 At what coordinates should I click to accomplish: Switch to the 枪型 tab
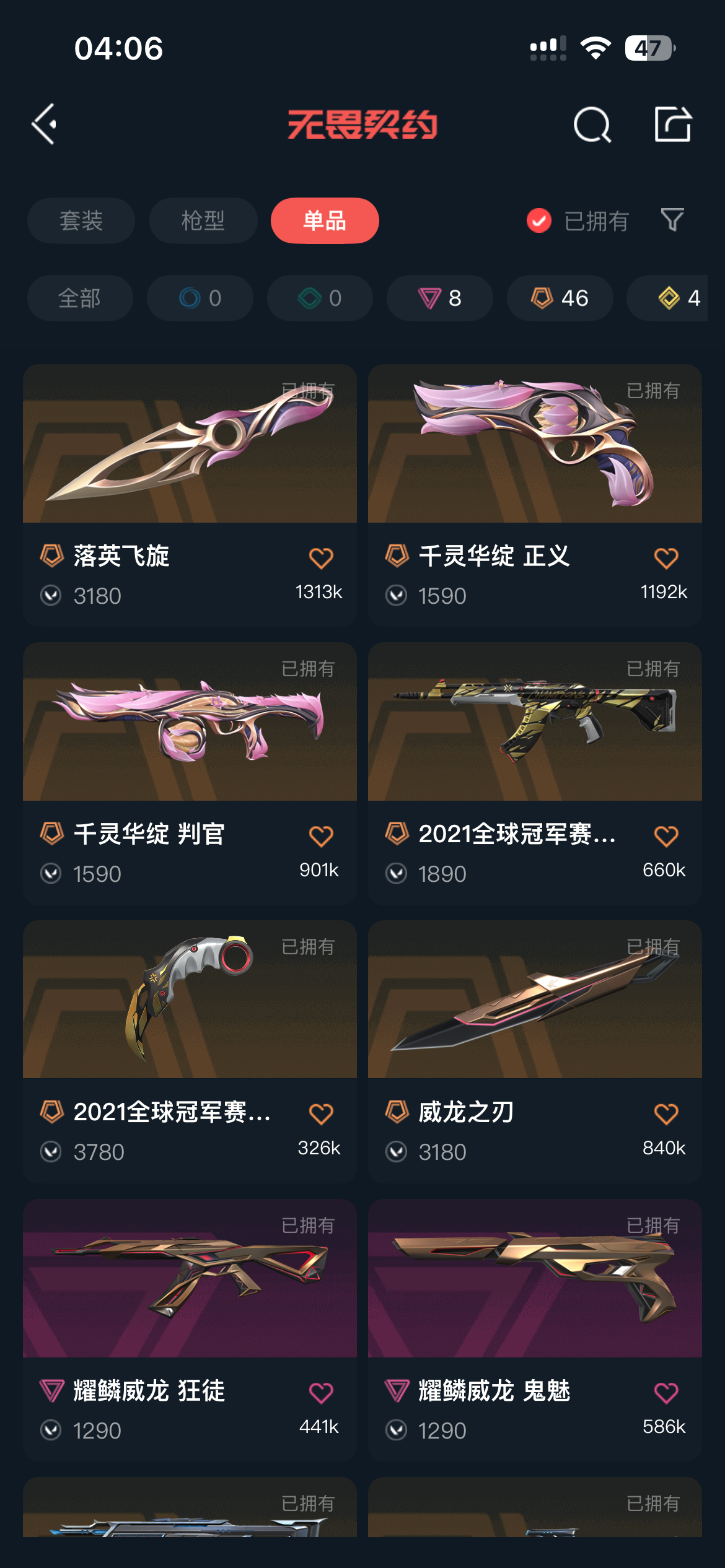tap(203, 220)
